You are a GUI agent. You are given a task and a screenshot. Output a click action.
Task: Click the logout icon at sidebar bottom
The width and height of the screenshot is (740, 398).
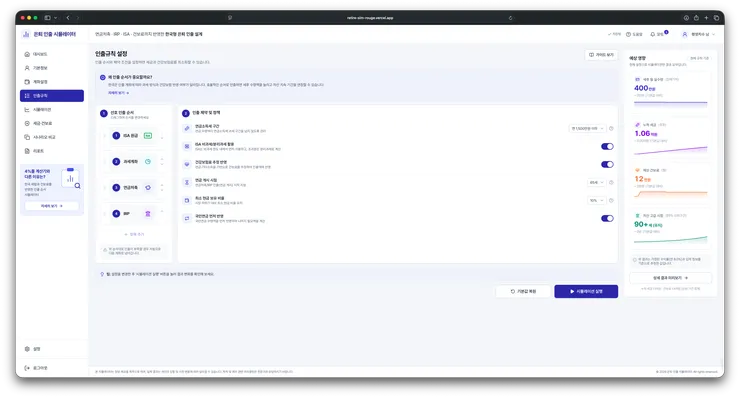pyautogui.click(x=27, y=368)
